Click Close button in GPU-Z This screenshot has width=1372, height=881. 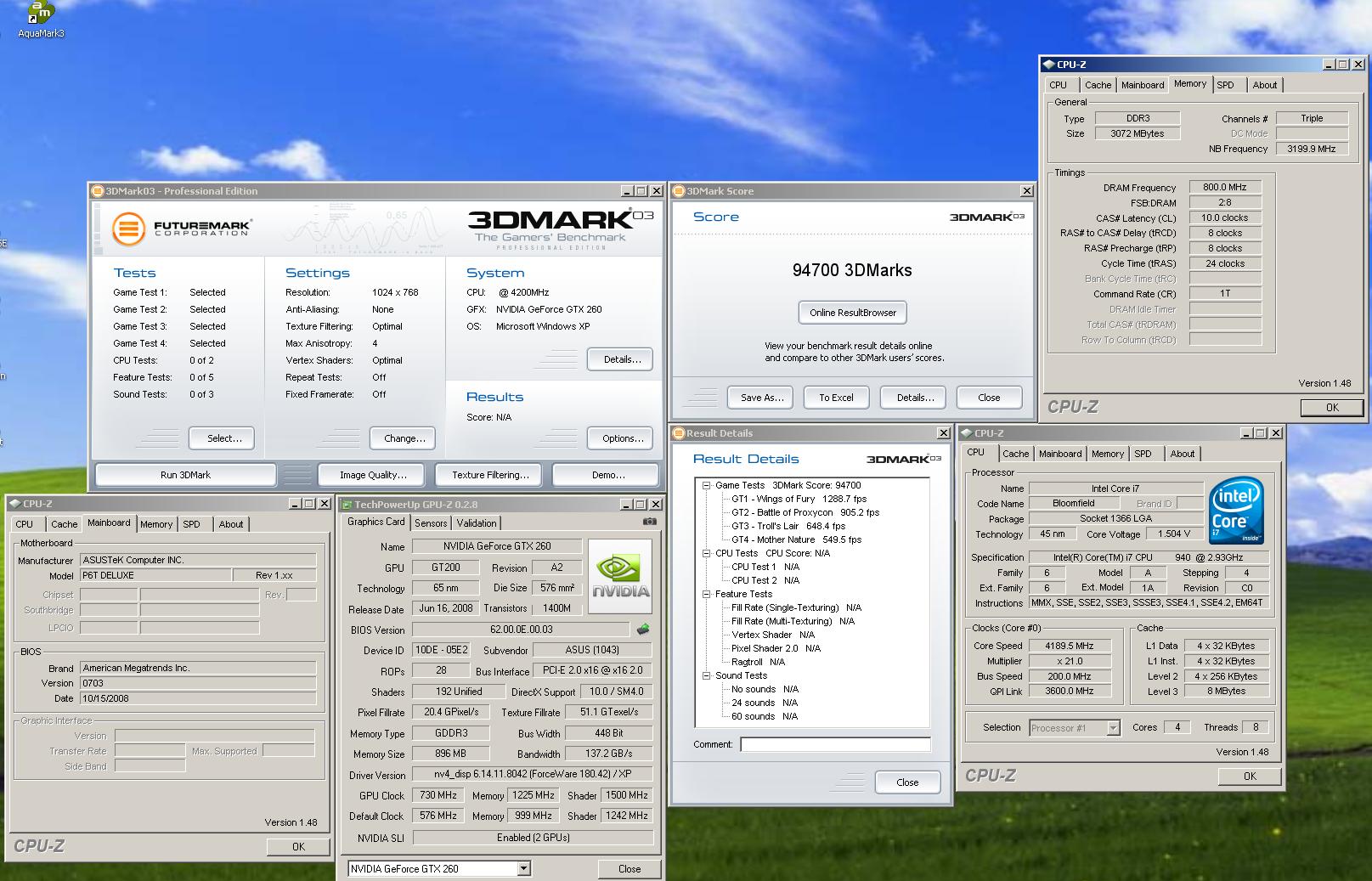click(630, 868)
